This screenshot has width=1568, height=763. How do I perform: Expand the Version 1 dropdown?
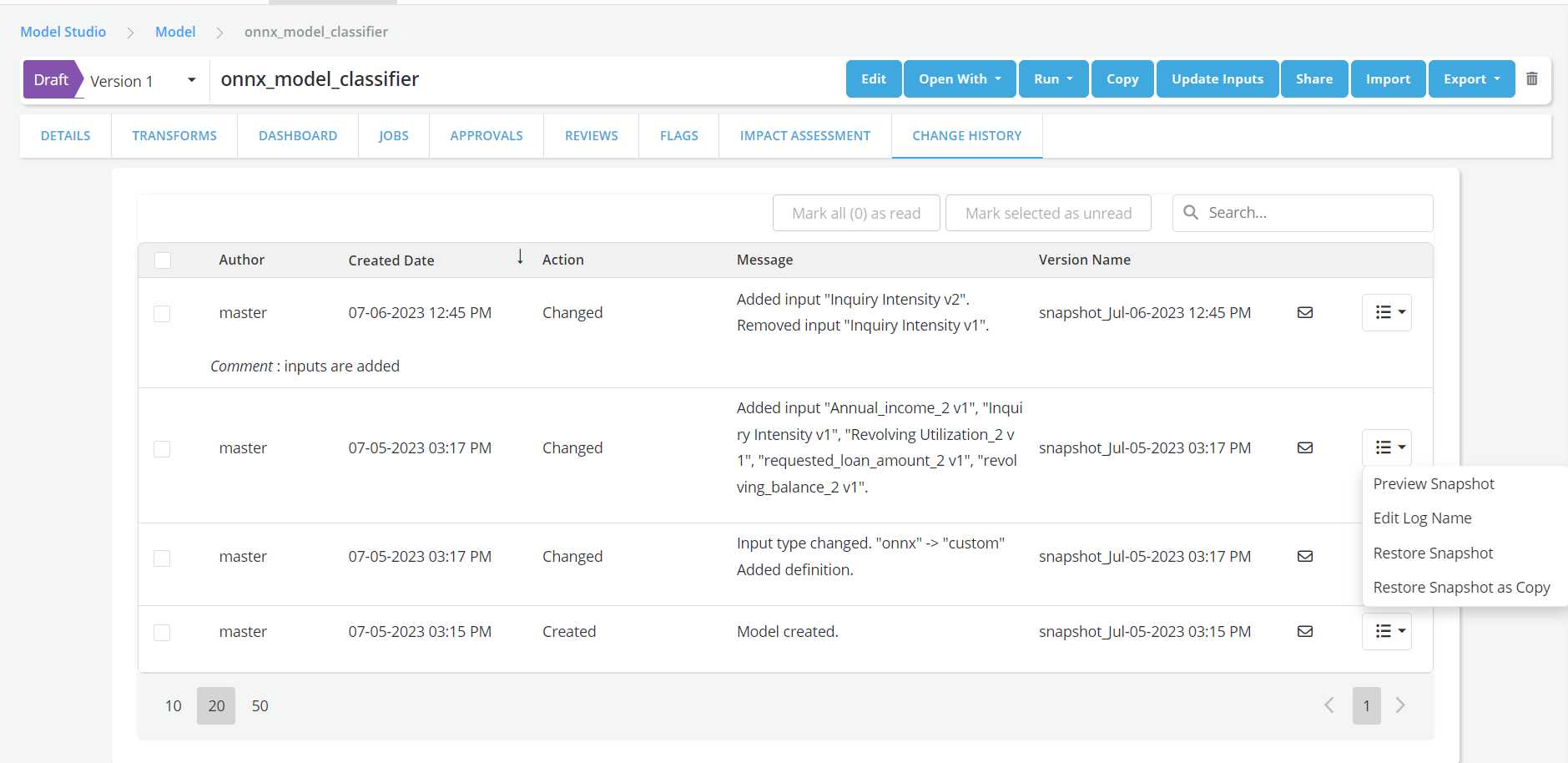191,80
